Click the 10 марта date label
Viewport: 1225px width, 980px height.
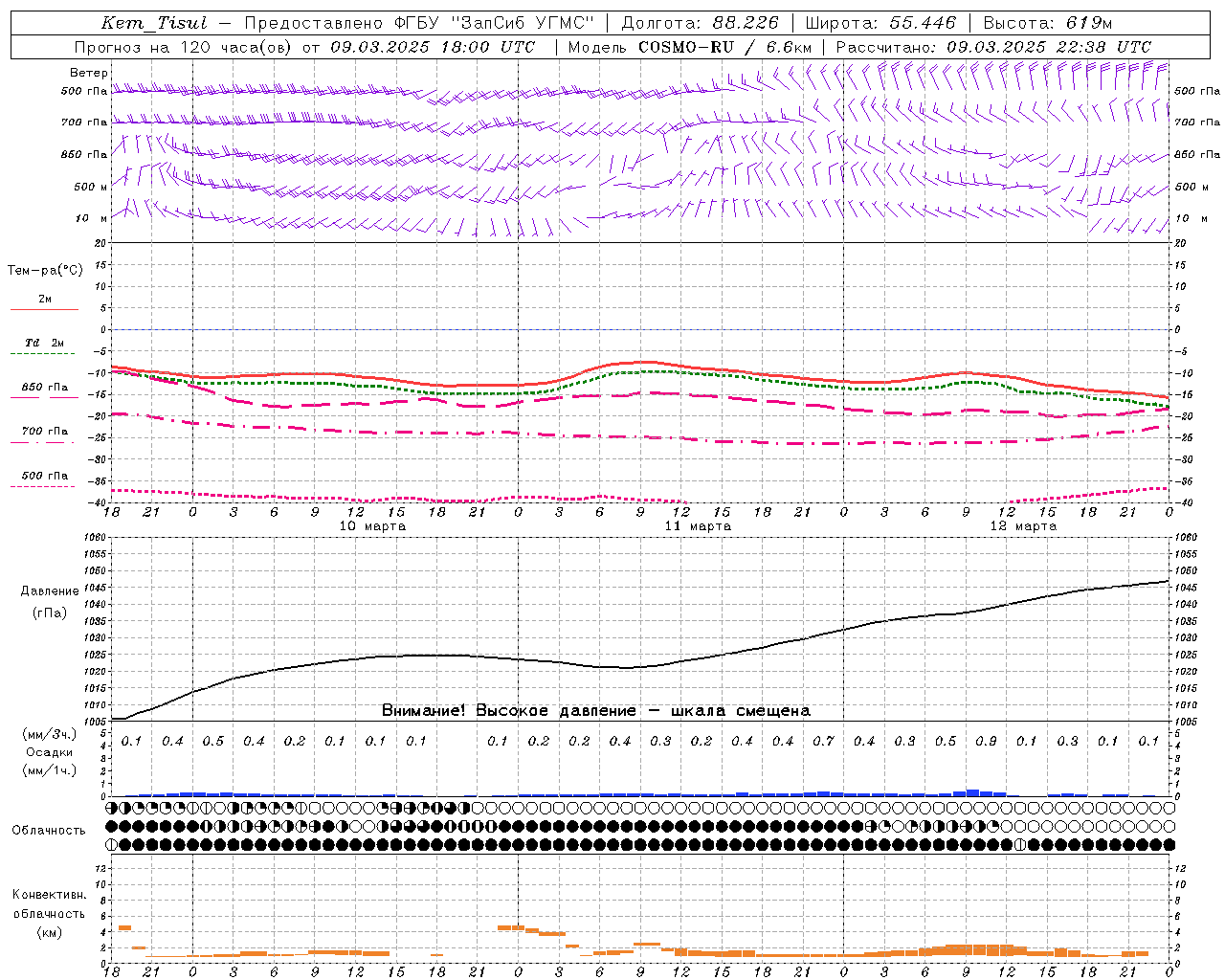(x=372, y=526)
